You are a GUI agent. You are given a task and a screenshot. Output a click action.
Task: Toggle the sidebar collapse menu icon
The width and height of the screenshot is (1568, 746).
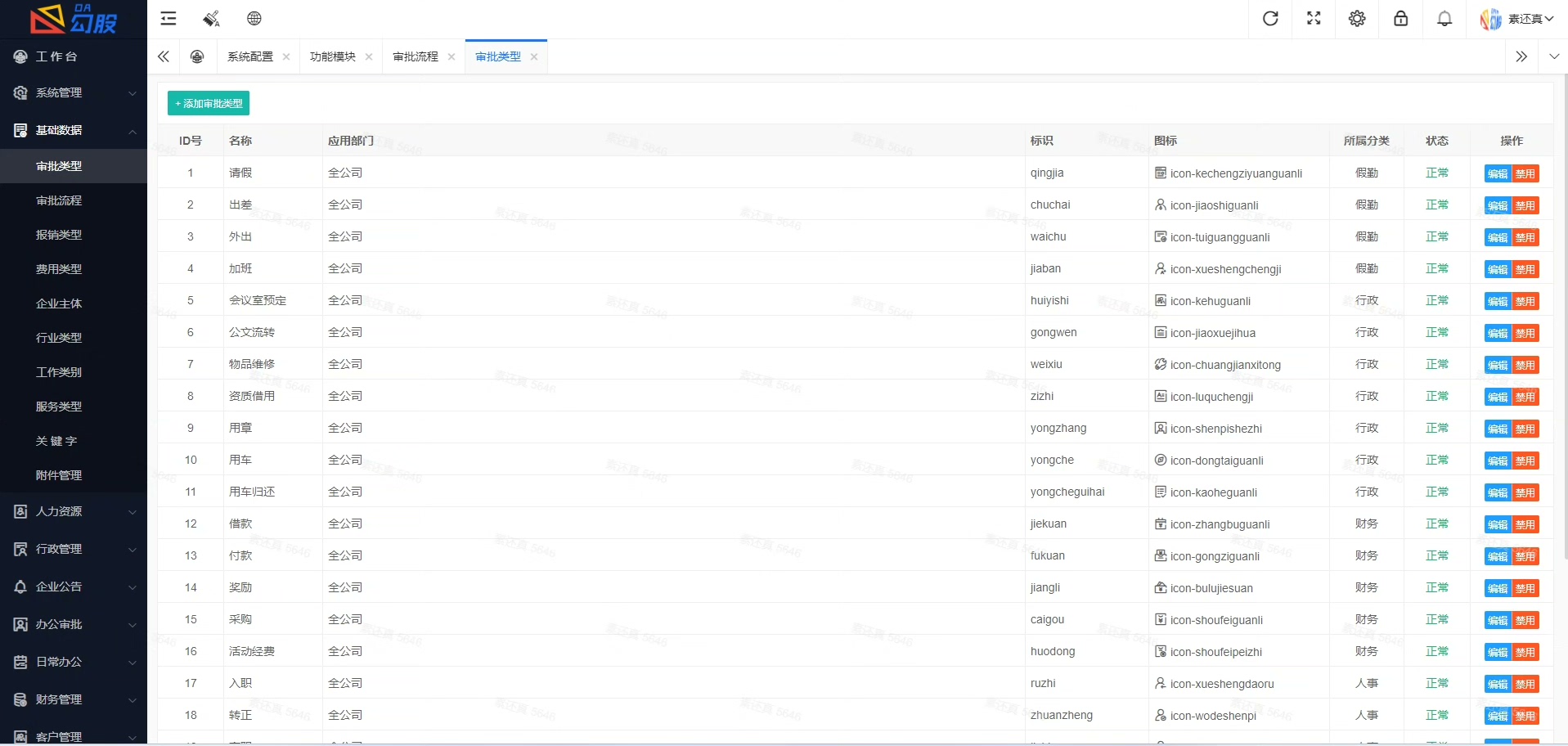click(168, 19)
